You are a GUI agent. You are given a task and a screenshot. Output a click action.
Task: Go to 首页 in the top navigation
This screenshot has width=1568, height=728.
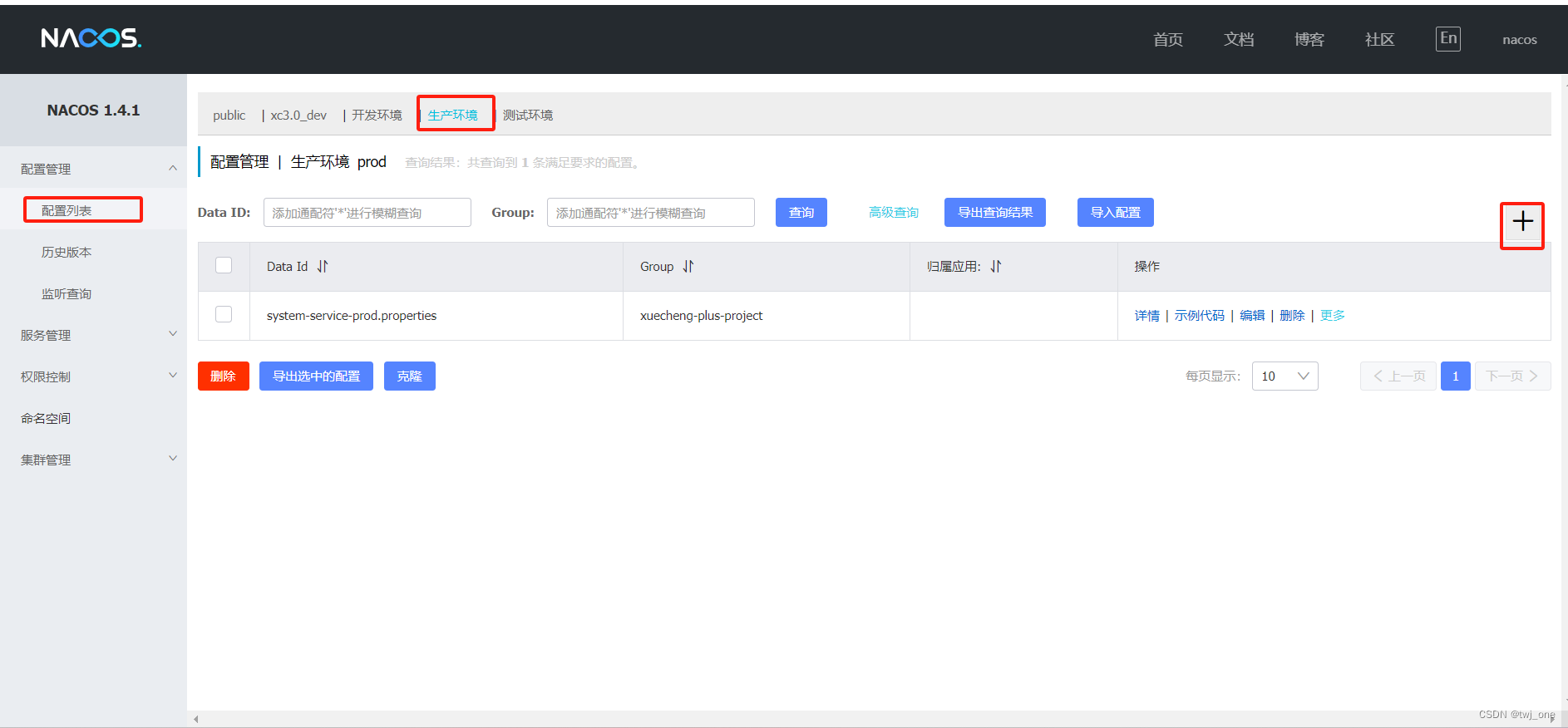1168,40
